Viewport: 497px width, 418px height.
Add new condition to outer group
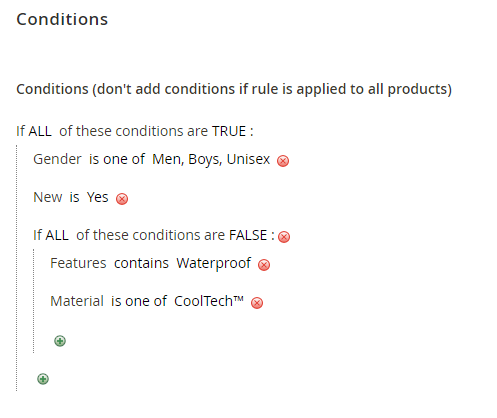coord(43,379)
